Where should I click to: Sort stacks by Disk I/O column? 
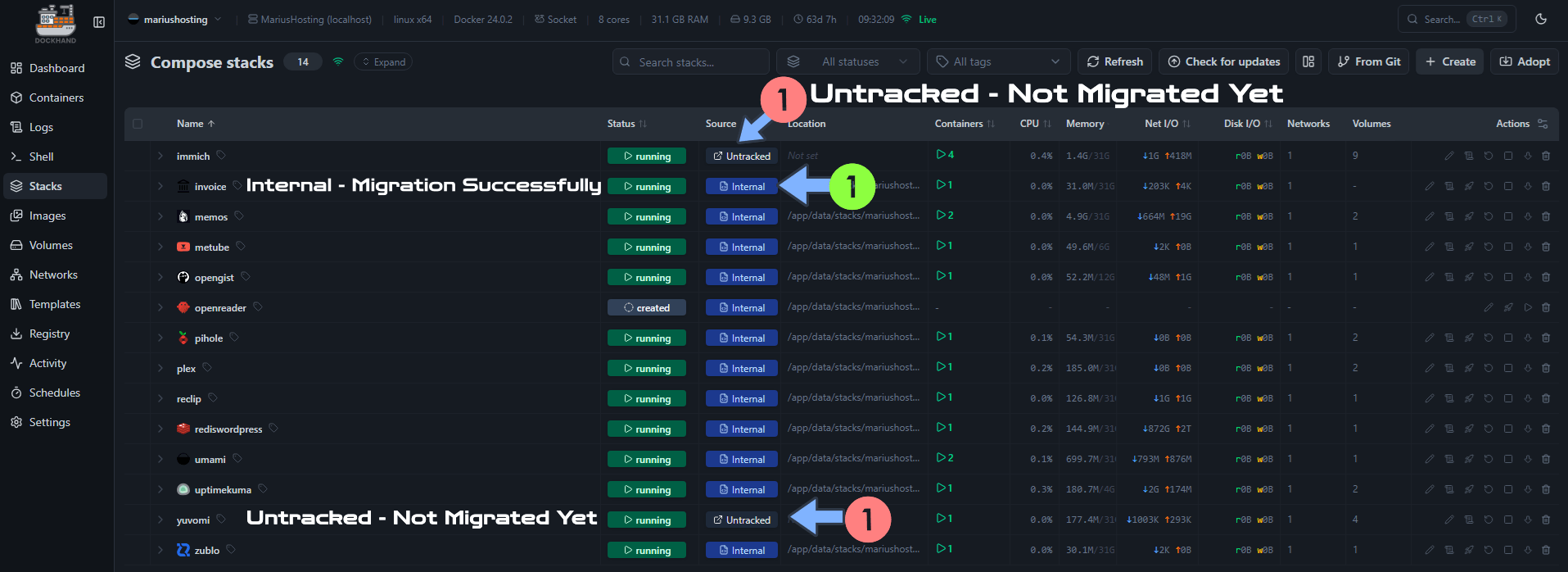1249,124
